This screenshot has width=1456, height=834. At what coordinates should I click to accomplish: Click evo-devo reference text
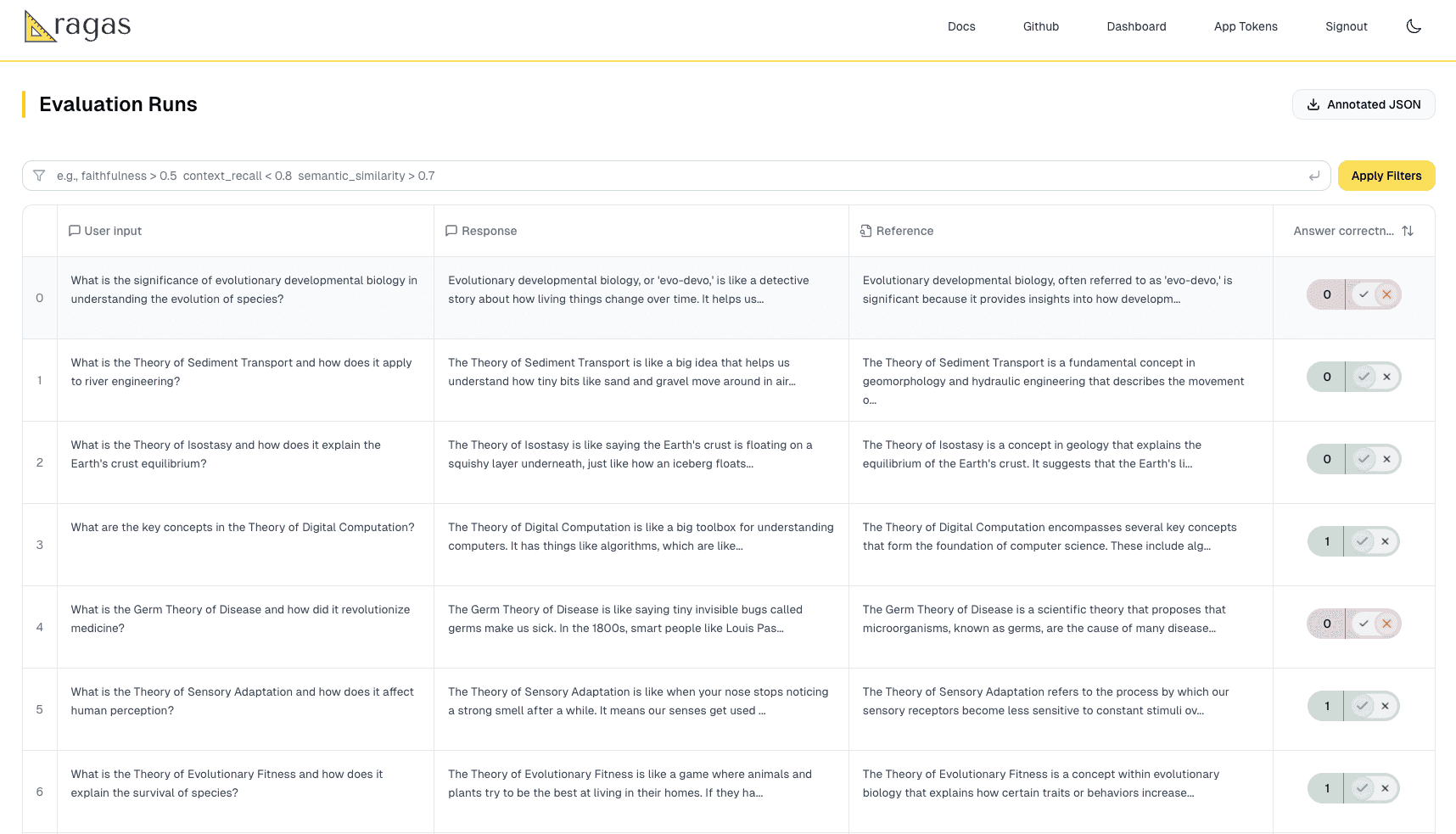point(1048,289)
